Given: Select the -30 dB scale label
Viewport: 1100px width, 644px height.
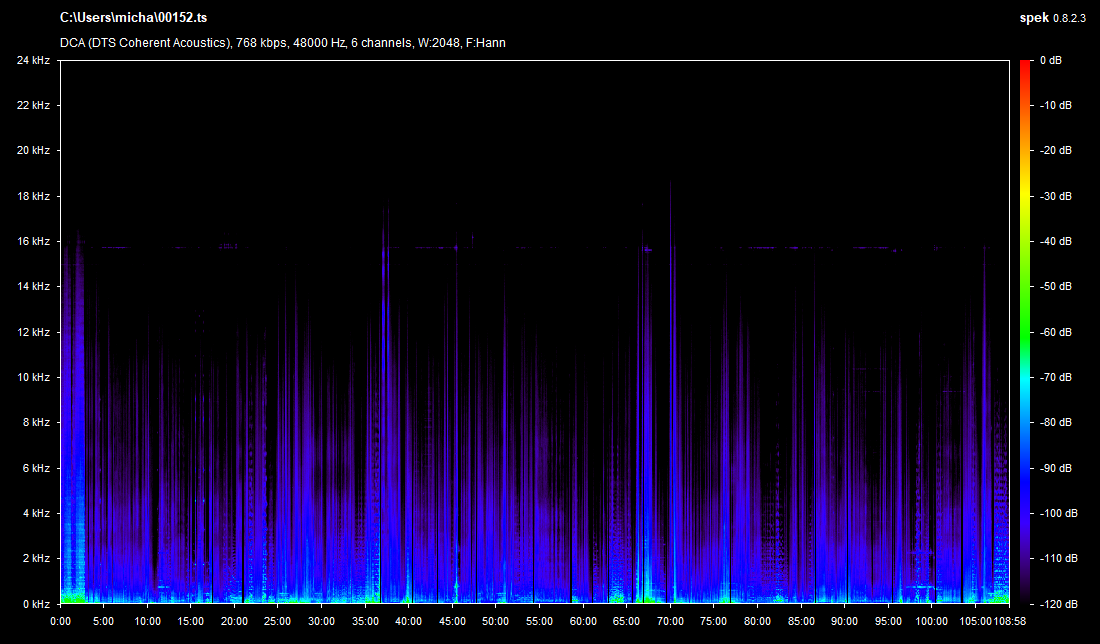Looking at the screenshot, I should coord(1053,196).
